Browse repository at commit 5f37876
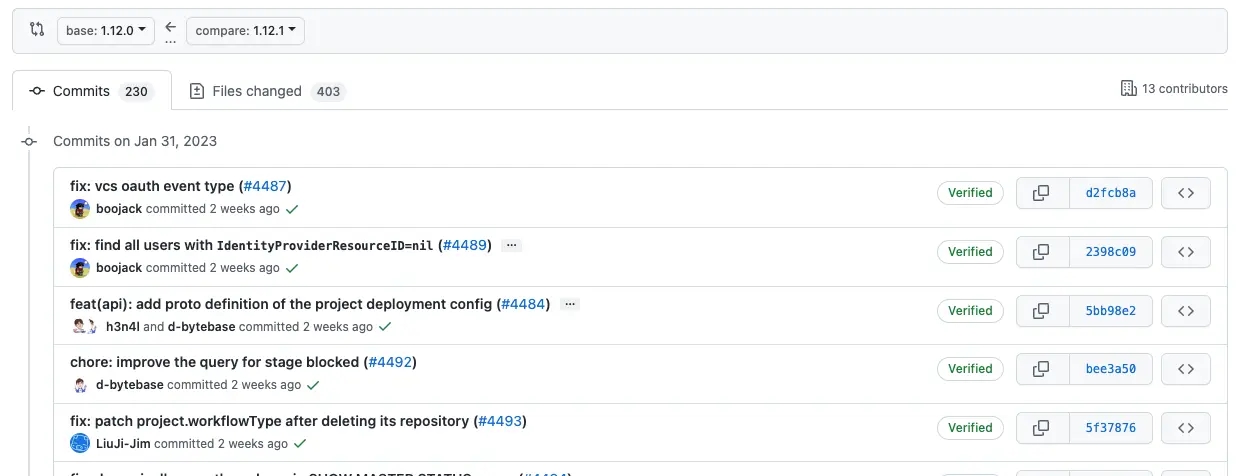Image resolution: width=1242 pixels, height=476 pixels. tap(1186, 428)
